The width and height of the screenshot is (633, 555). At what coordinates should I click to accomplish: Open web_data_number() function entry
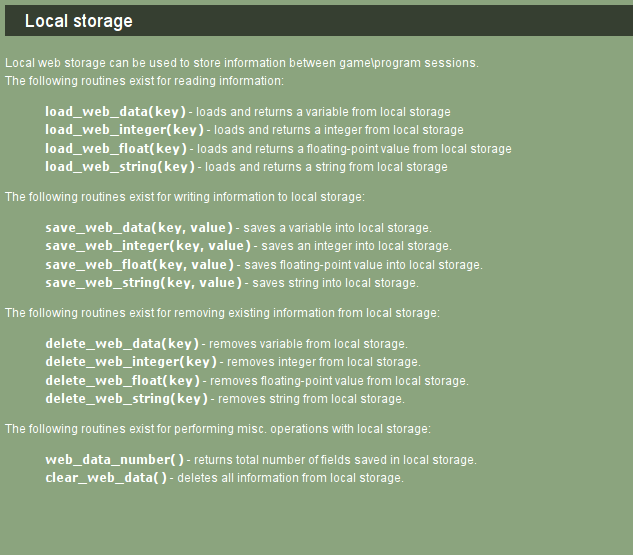114,460
